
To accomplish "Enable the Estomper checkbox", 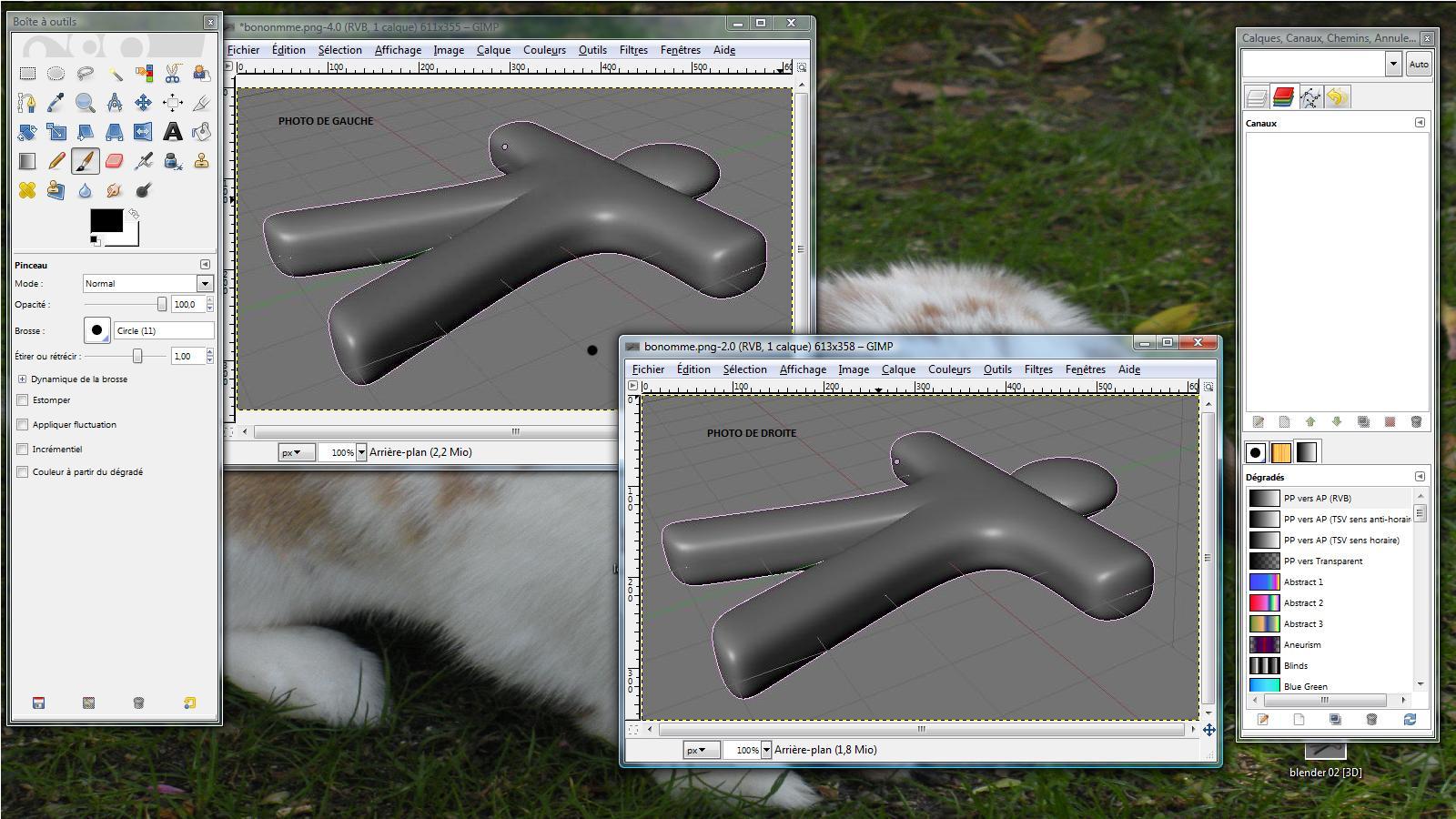I will [23, 399].
